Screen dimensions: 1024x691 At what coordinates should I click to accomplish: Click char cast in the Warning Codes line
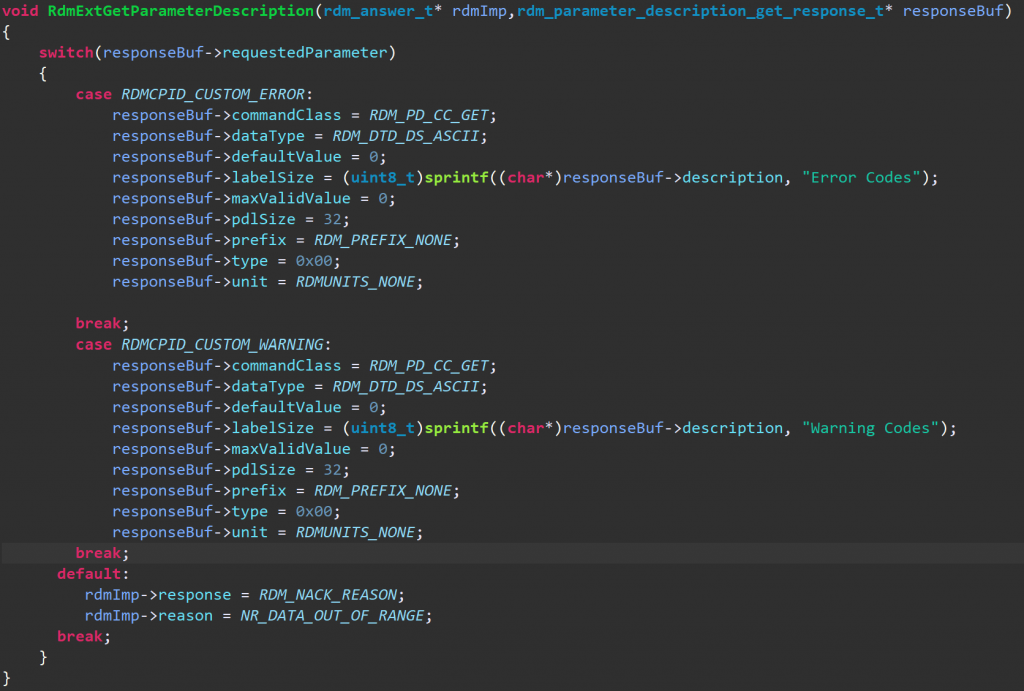coord(526,428)
